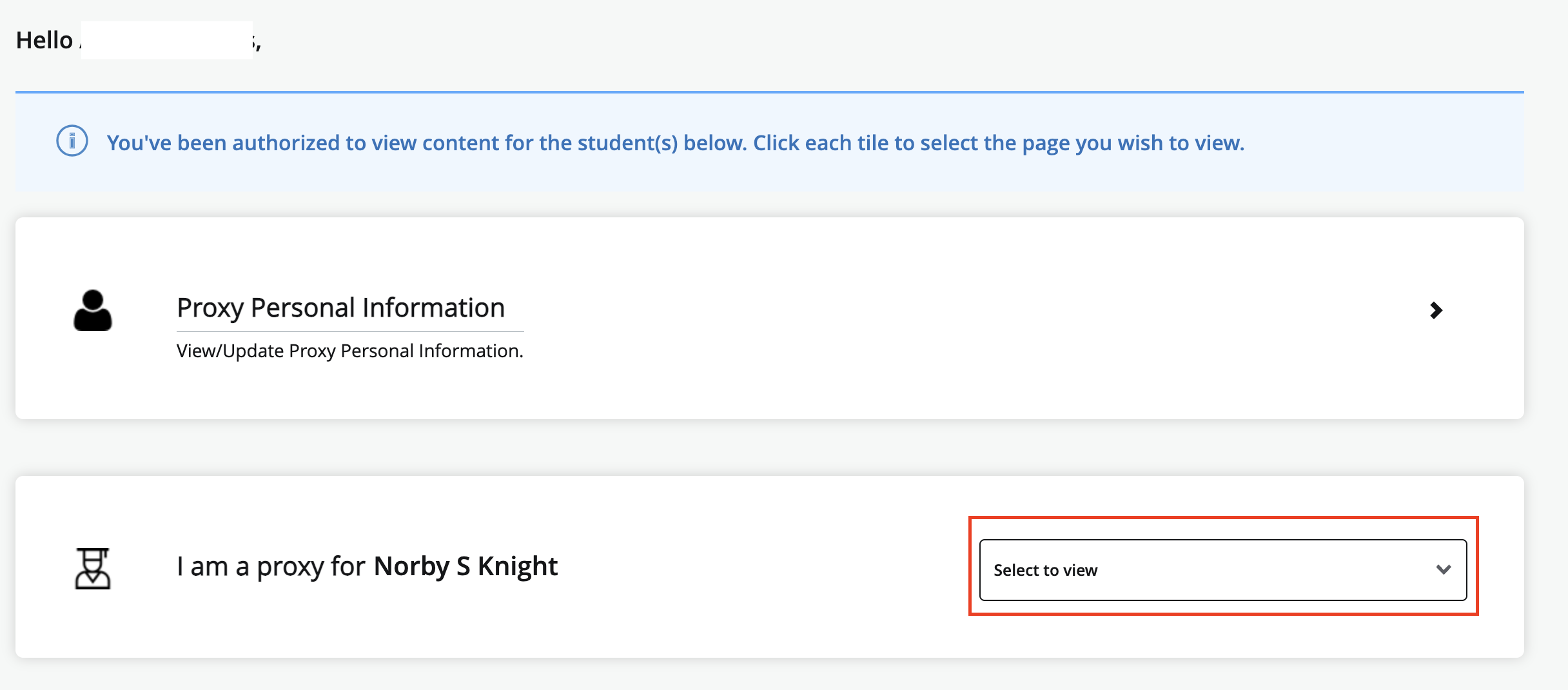This screenshot has height=690, width=1568.
Task: Click the blue authorization notice message
Action: (676, 143)
